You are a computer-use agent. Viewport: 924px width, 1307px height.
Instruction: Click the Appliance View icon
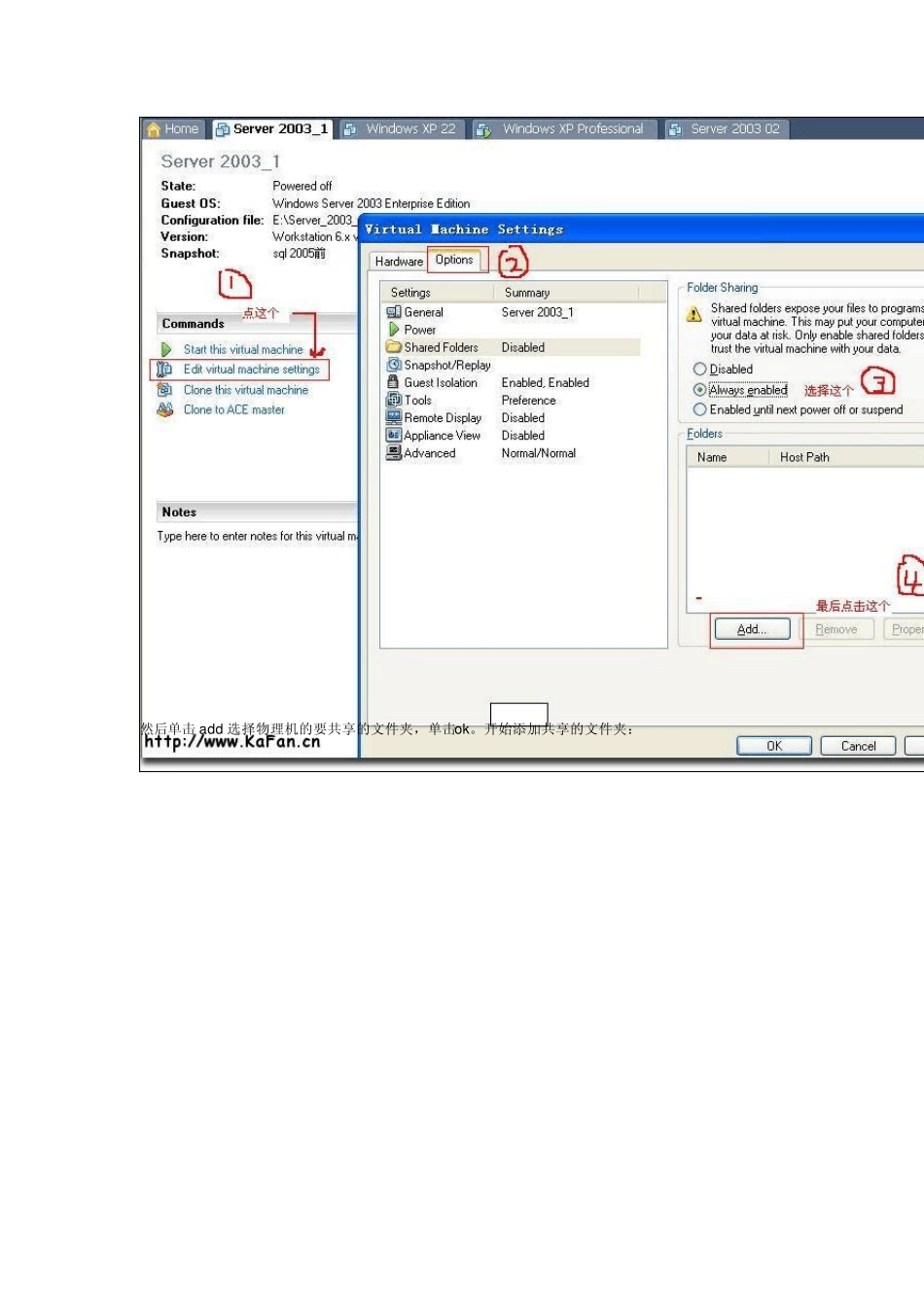point(394,435)
